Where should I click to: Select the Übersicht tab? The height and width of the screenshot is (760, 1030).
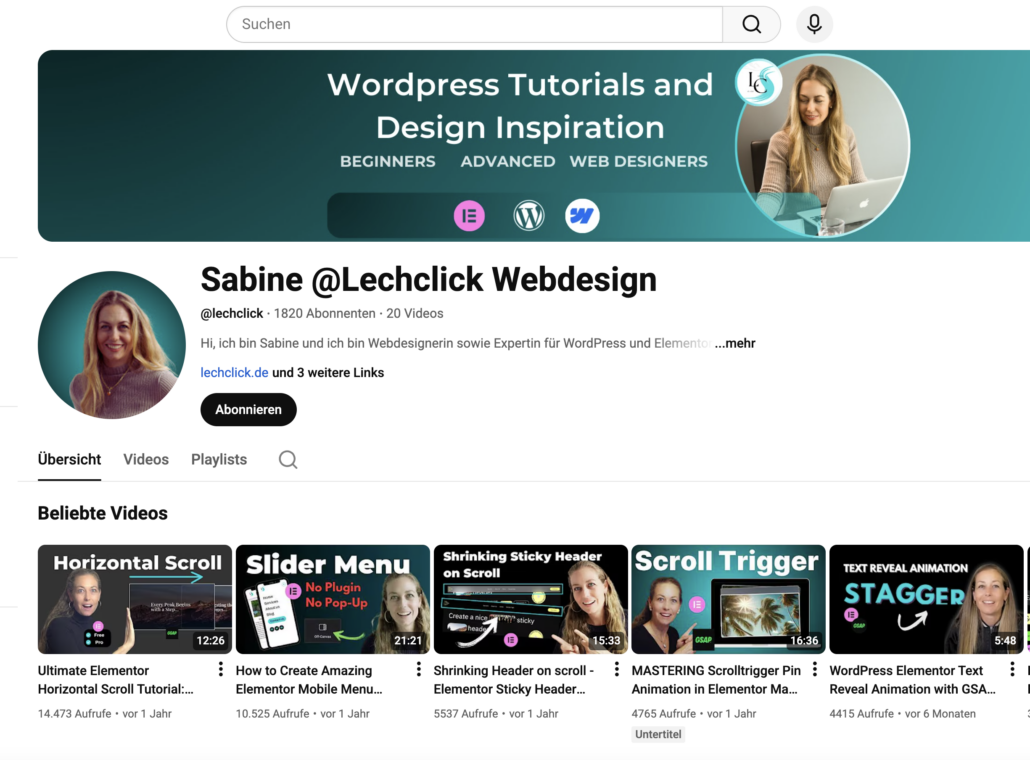[69, 460]
